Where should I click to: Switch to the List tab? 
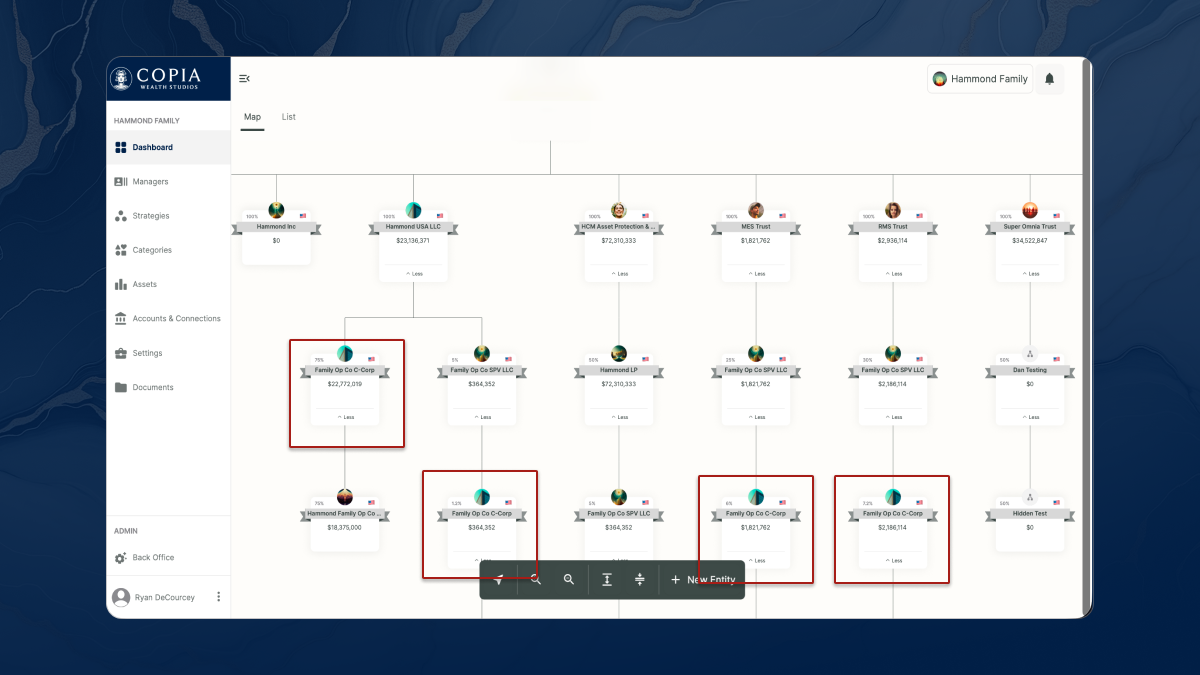288,117
